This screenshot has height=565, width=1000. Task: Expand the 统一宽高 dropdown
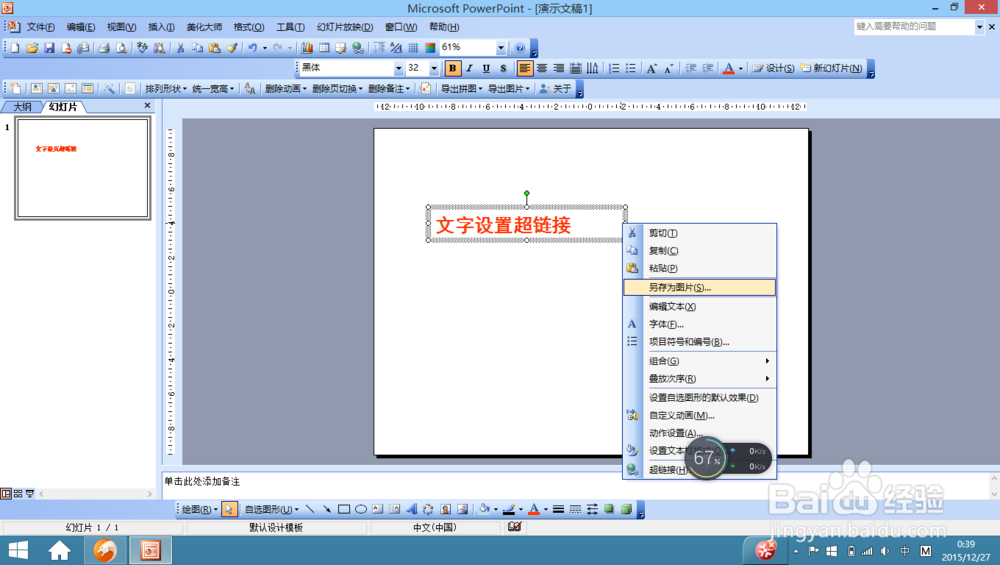(213, 89)
